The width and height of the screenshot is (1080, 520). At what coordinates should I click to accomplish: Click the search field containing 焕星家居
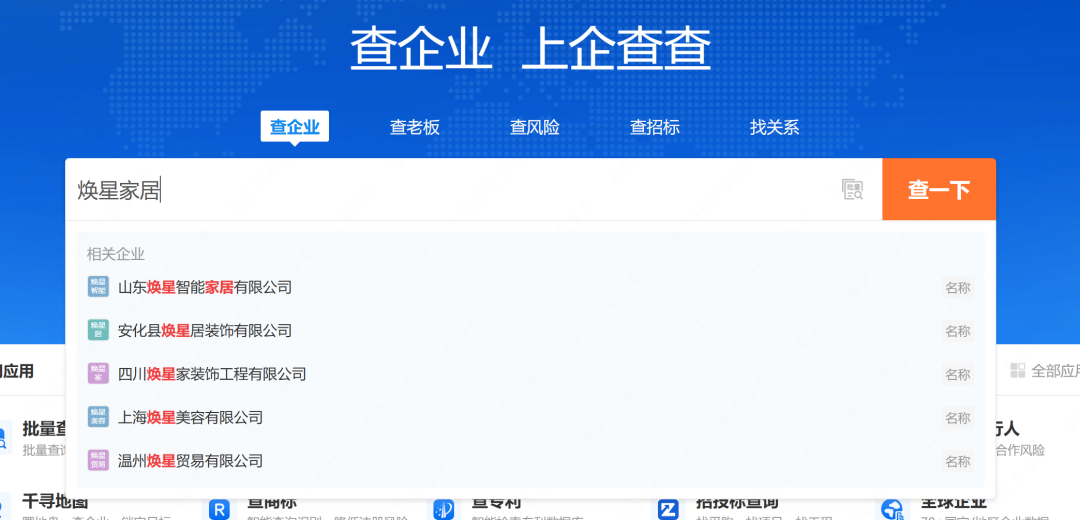[x=450, y=190]
